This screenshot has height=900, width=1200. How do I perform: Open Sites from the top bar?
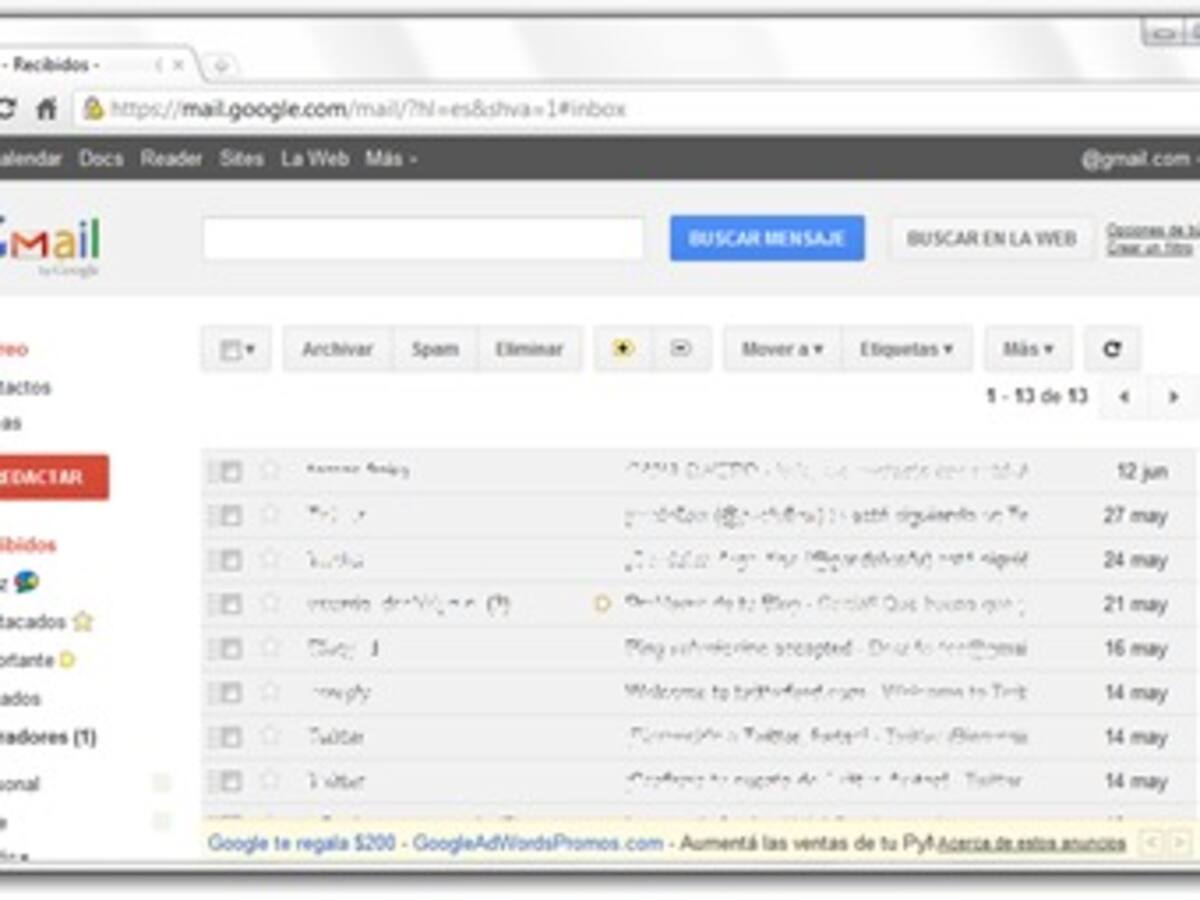[x=242, y=159]
